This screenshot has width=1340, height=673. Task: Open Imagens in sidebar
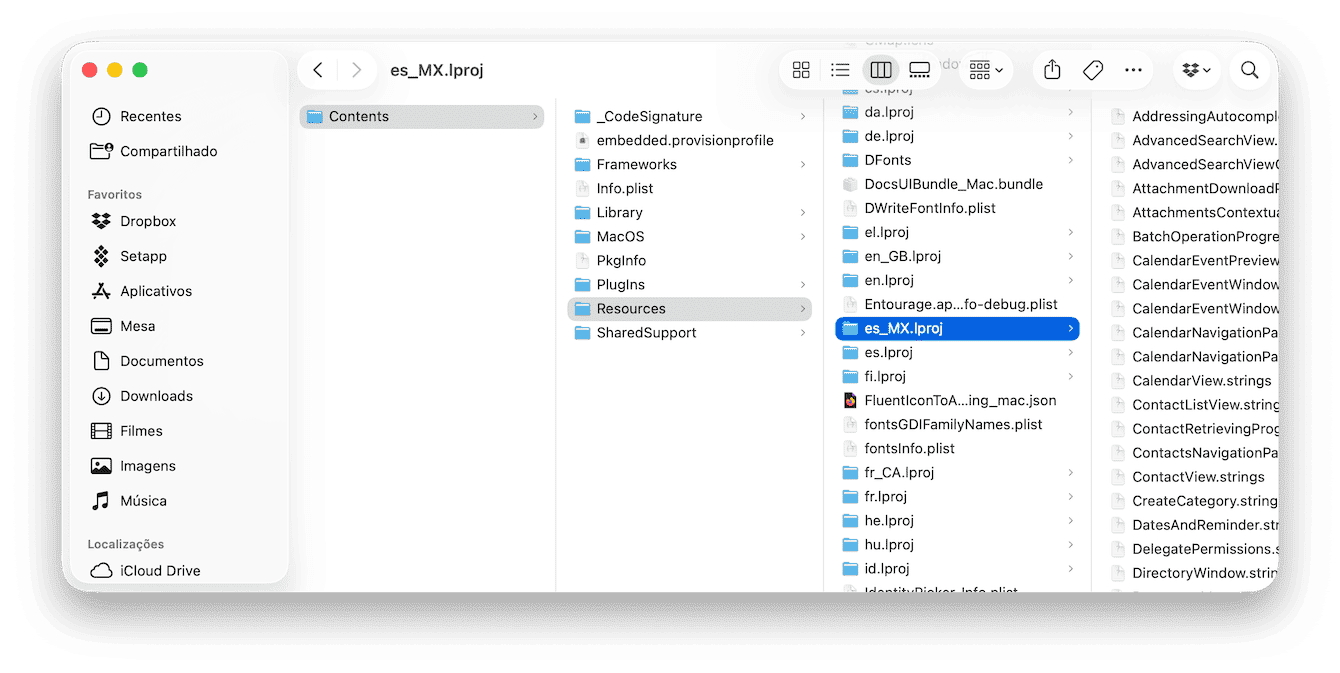click(133, 467)
